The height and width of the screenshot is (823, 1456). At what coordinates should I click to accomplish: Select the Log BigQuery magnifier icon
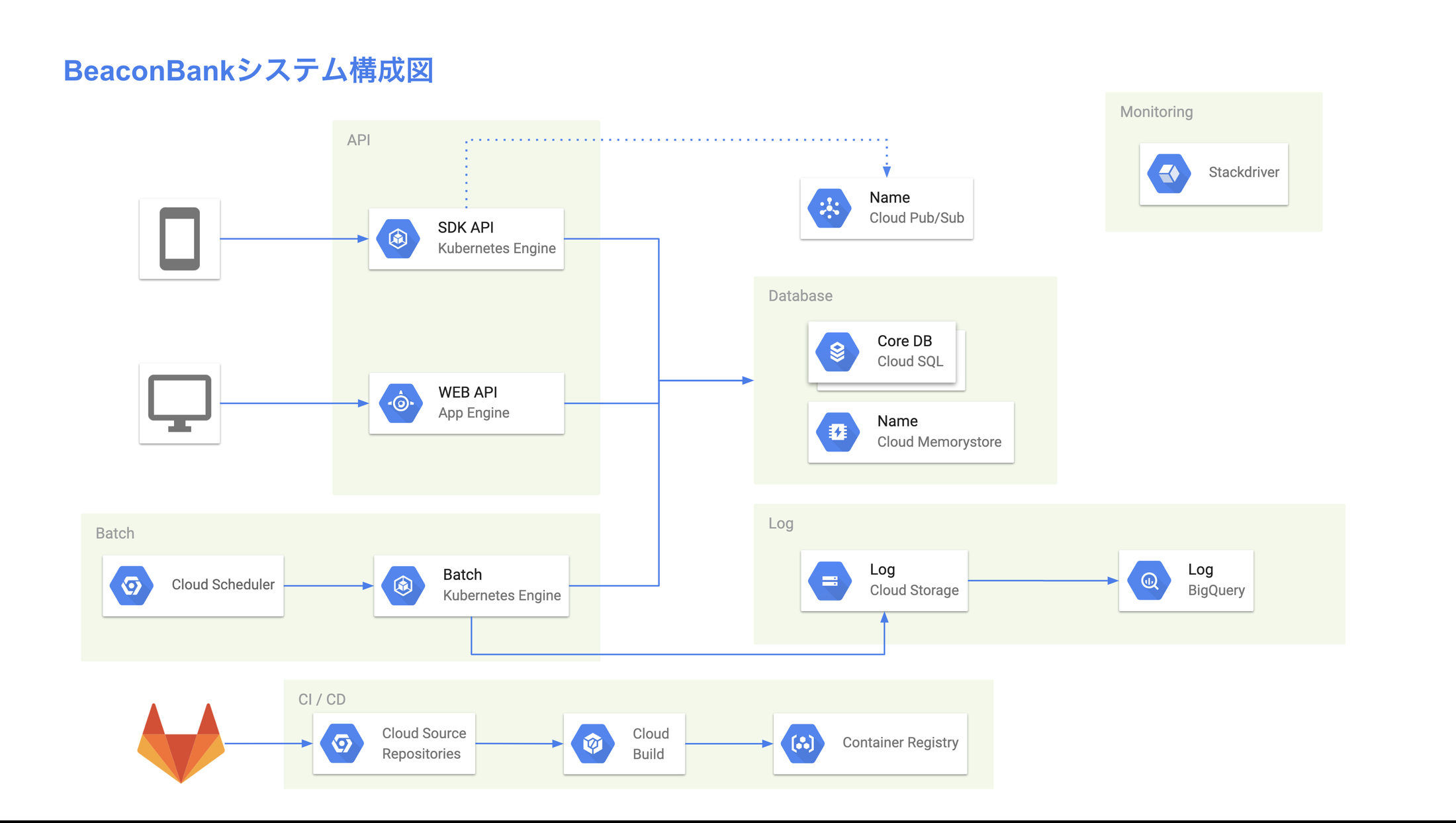(1150, 581)
